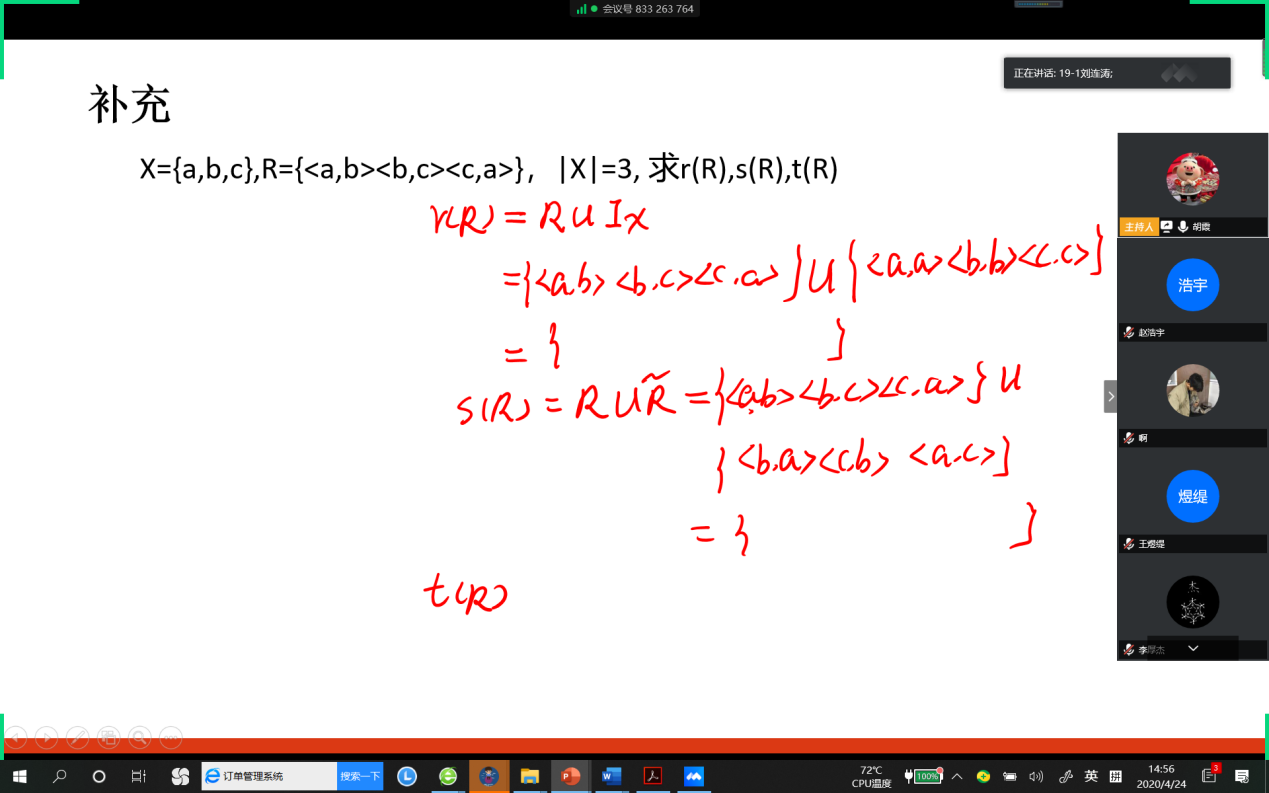The height and width of the screenshot is (793, 1269).
Task: Click the 72℃ CPU temperature indicator
Action: coord(872,777)
